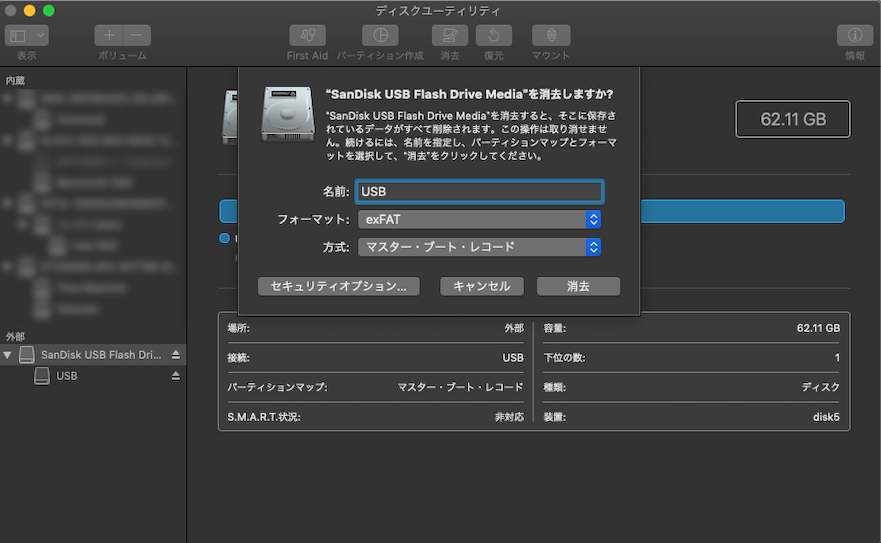The height and width of the screenshot is (543, 881).
Task: Click the 62.11 GB capacity box
Action: (x=793, y=119)
